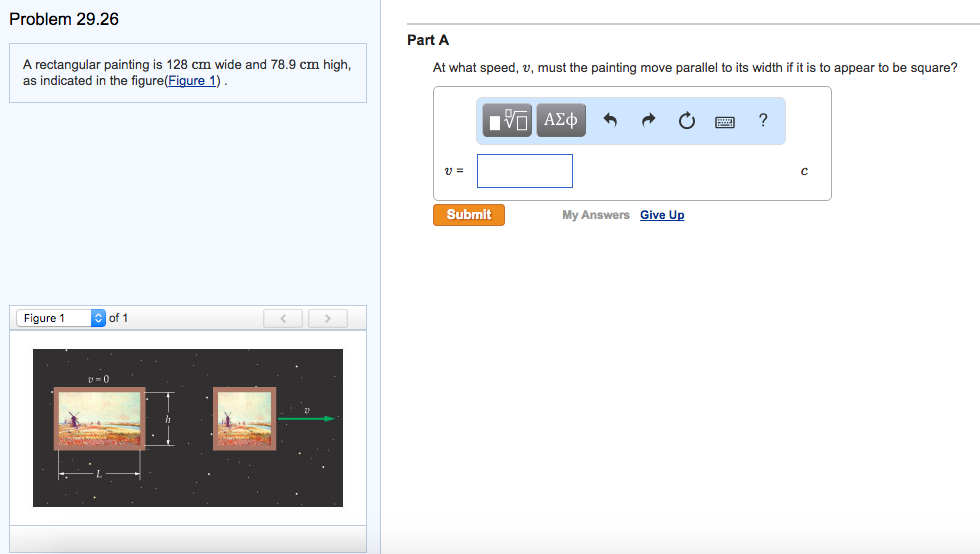
Task: Select the Part A heading
Action: coord(428,40)
